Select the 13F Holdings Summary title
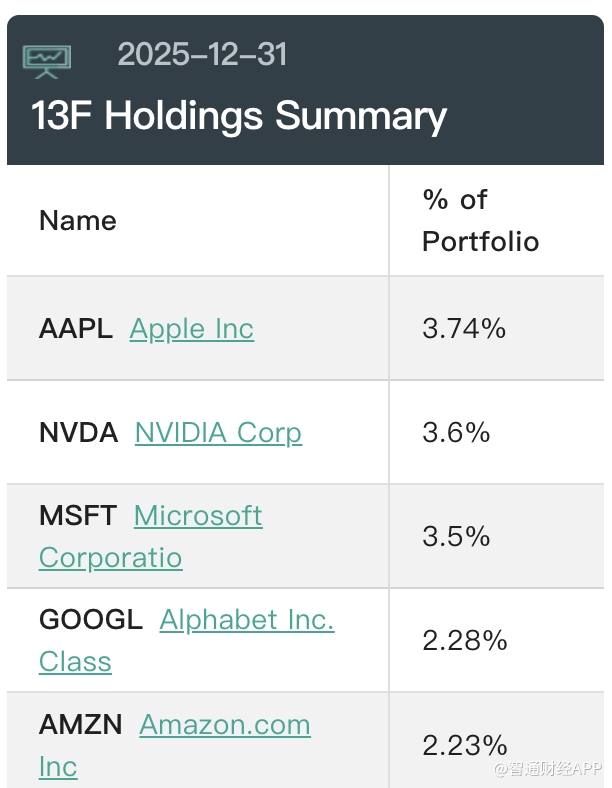This screenshot has height=788, width=612. [x=239, y=116]
